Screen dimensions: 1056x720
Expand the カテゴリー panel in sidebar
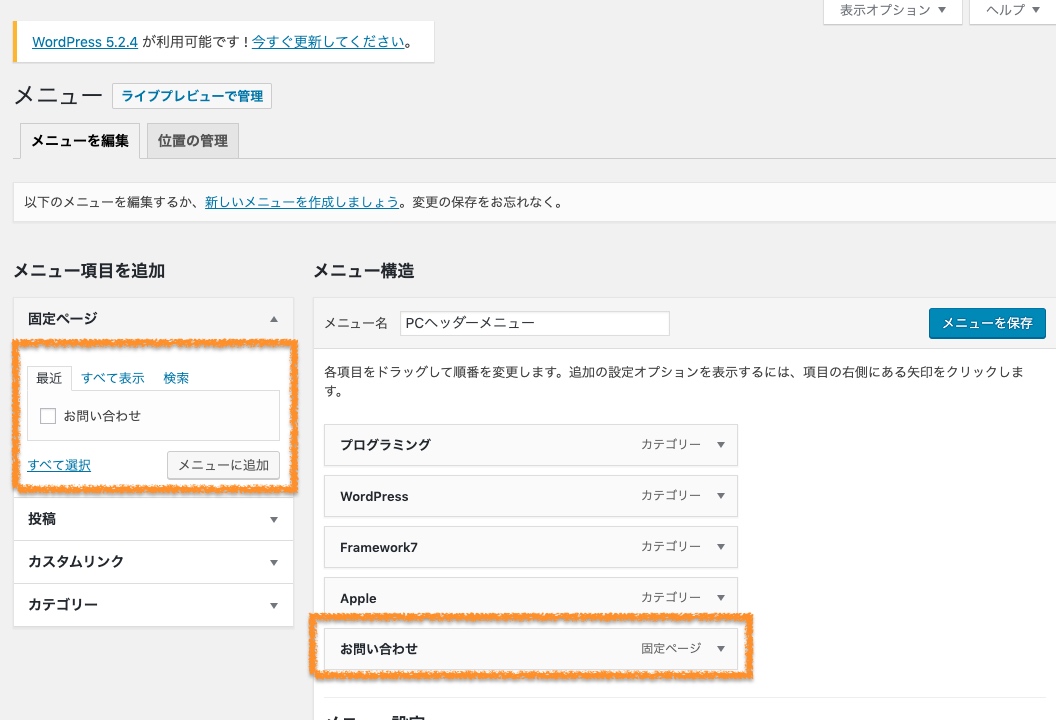pyautogui.click(x=273, y=605)
